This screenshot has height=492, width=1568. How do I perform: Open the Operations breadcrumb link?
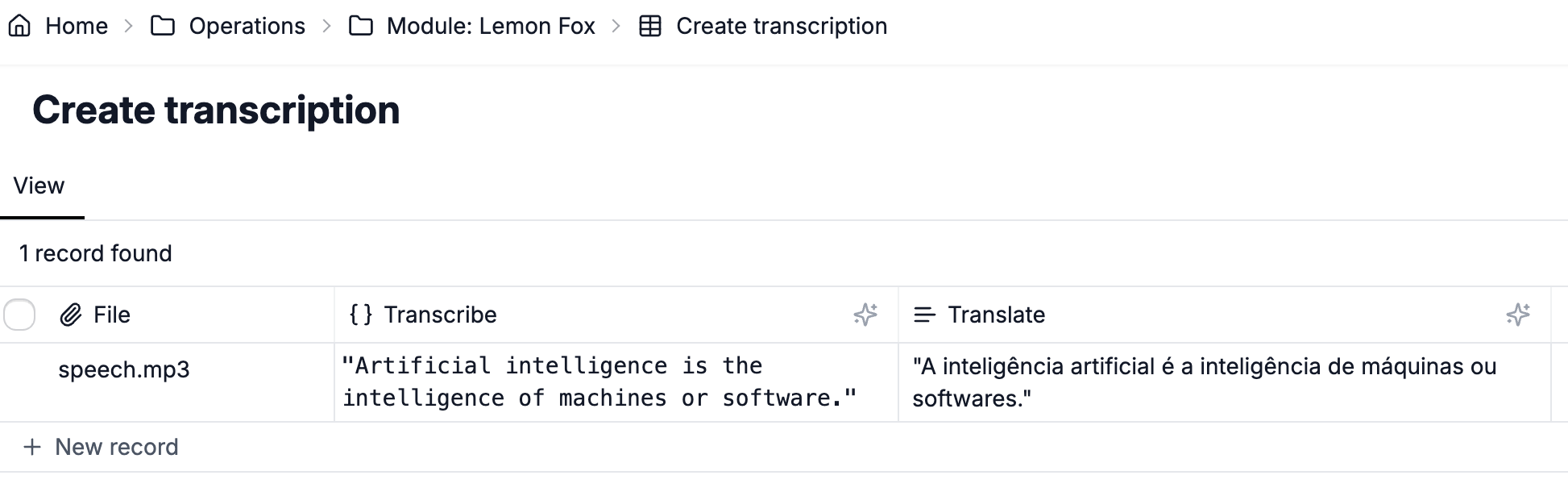[247, 26]
